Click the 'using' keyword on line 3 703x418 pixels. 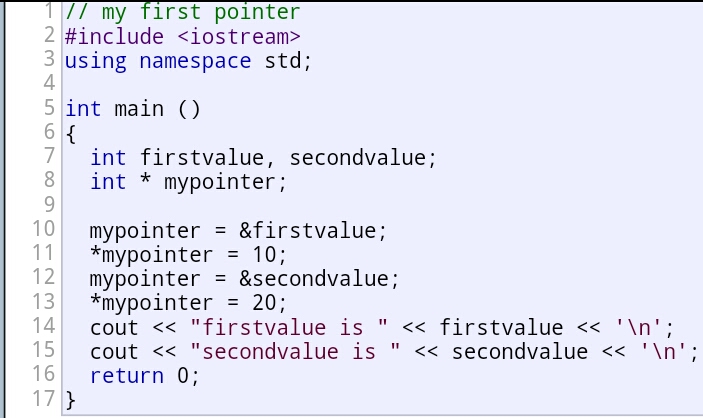[x=96, y=62]
